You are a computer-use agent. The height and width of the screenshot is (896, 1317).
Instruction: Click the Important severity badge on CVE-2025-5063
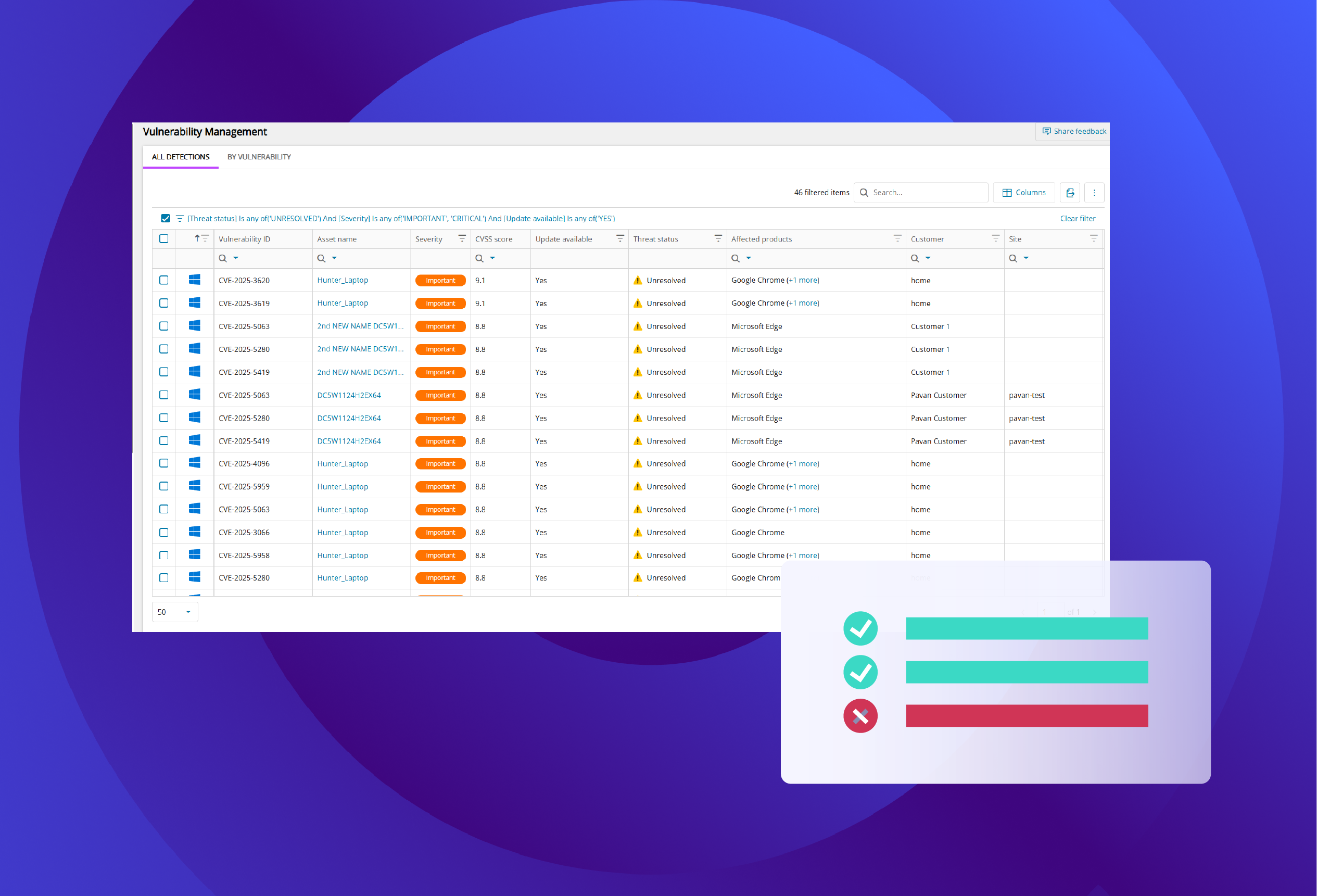pyautogui.click(x=440, y=326)
